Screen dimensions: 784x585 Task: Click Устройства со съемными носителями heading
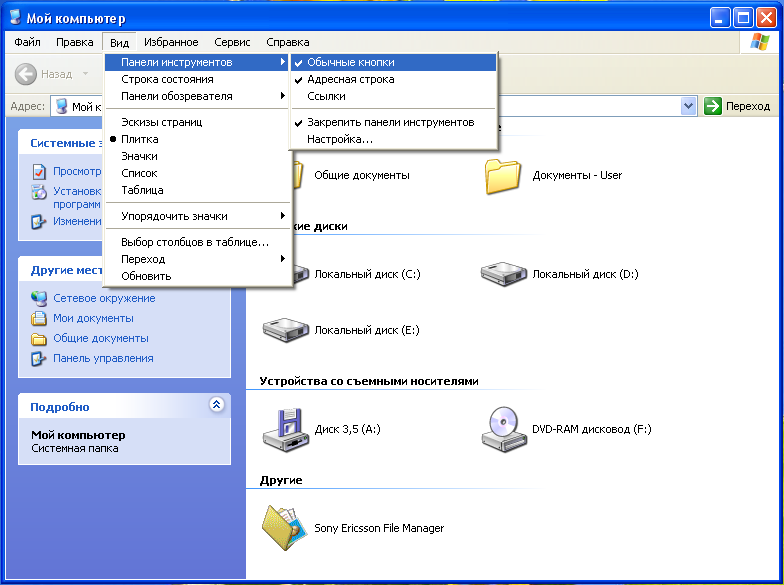pyautogui.click(x=369, y=382)
